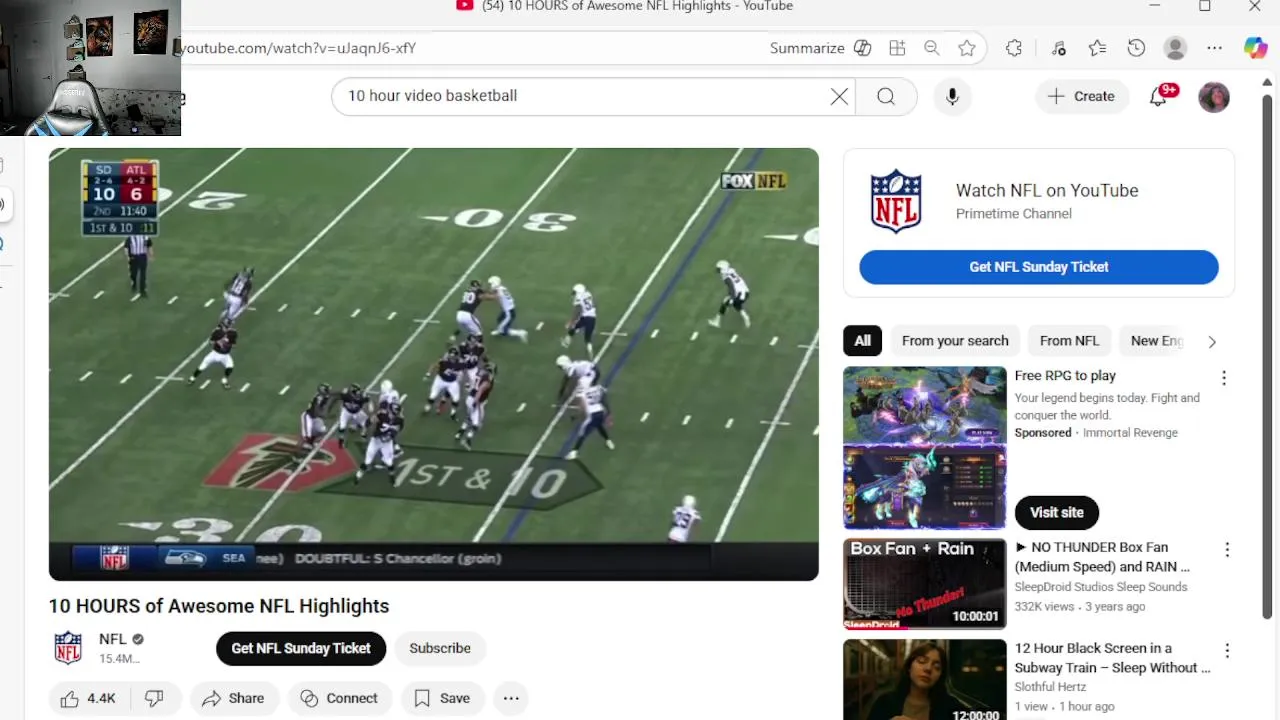The image size is (1280, 720).
Task: Like the video with 4.4K thumbs up
Action: click(88, 698)
